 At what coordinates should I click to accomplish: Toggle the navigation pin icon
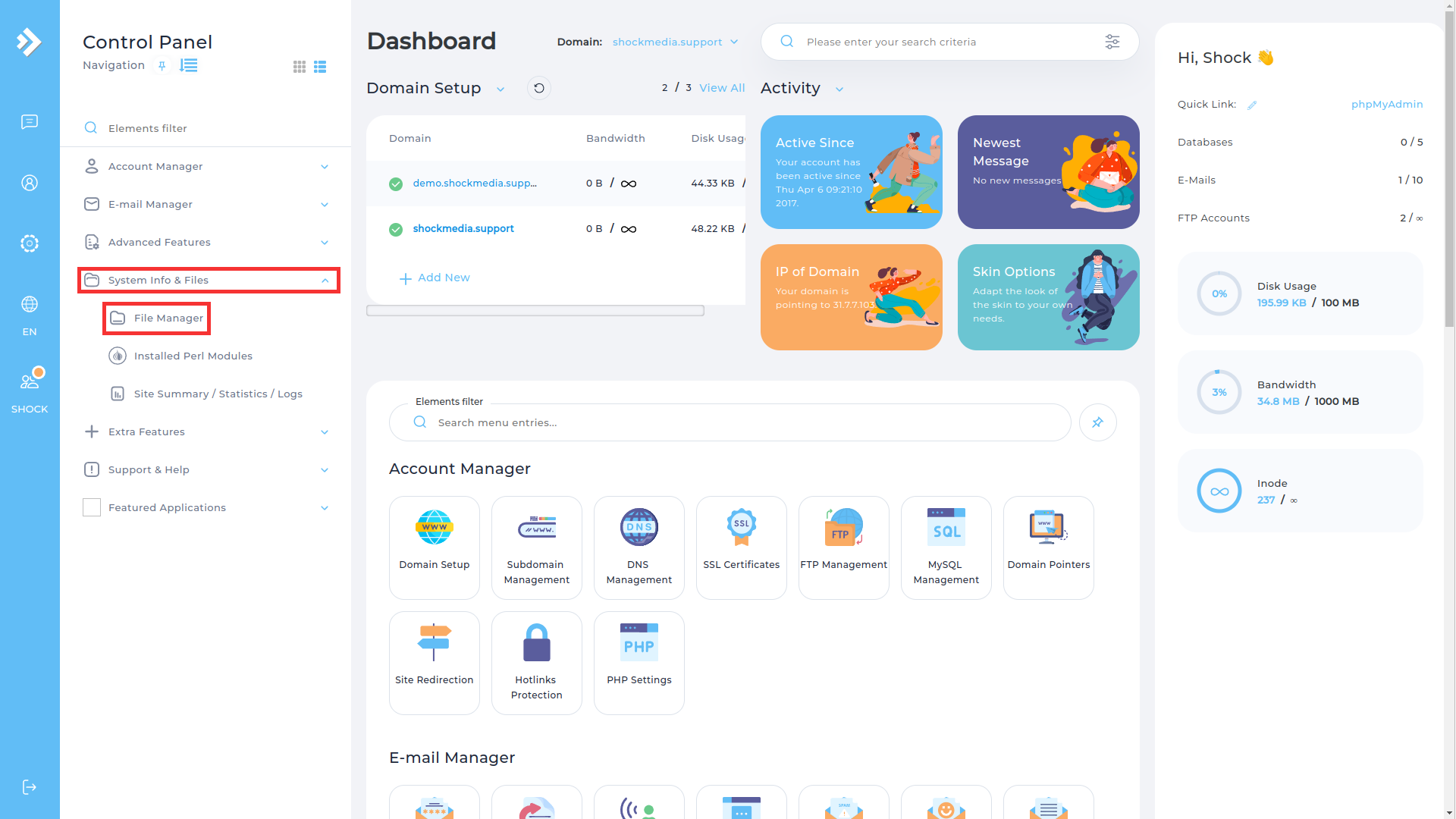[162, 66]
